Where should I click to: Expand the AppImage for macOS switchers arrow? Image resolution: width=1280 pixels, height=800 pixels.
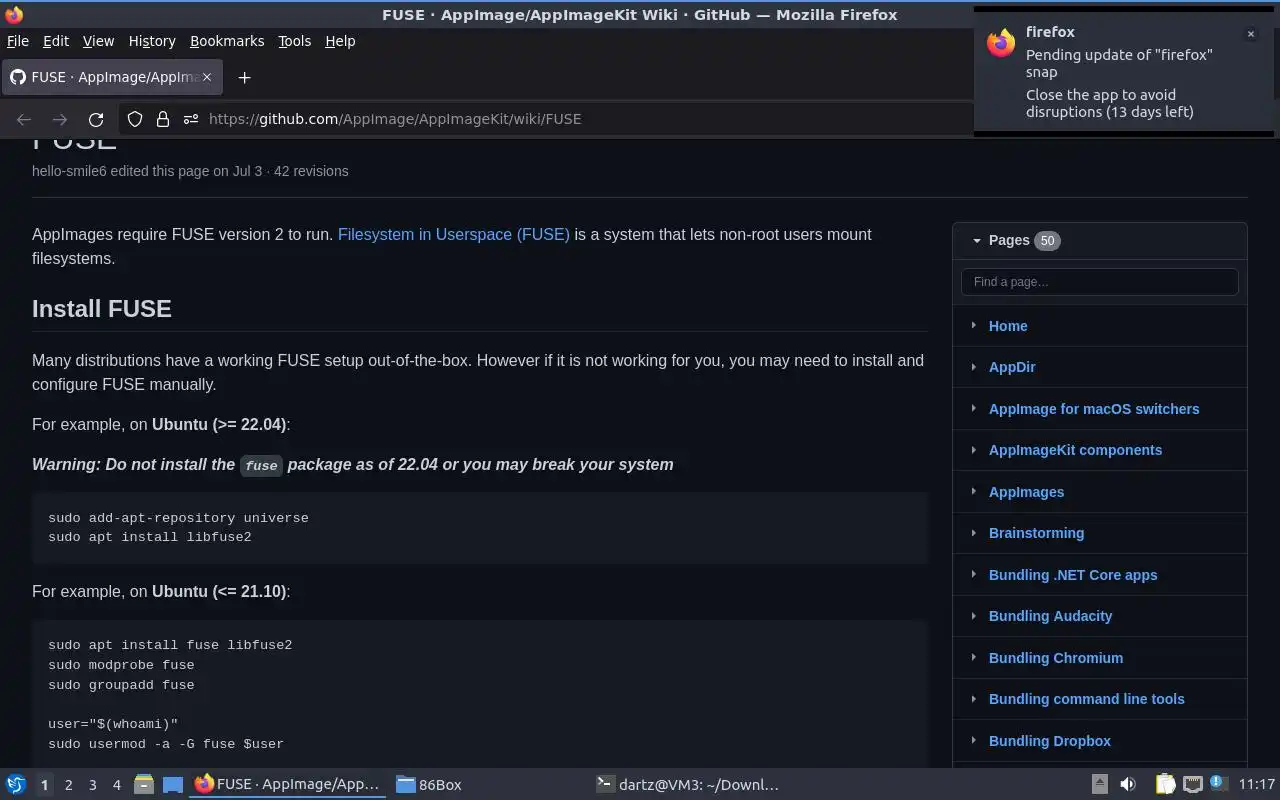(973, 408)
